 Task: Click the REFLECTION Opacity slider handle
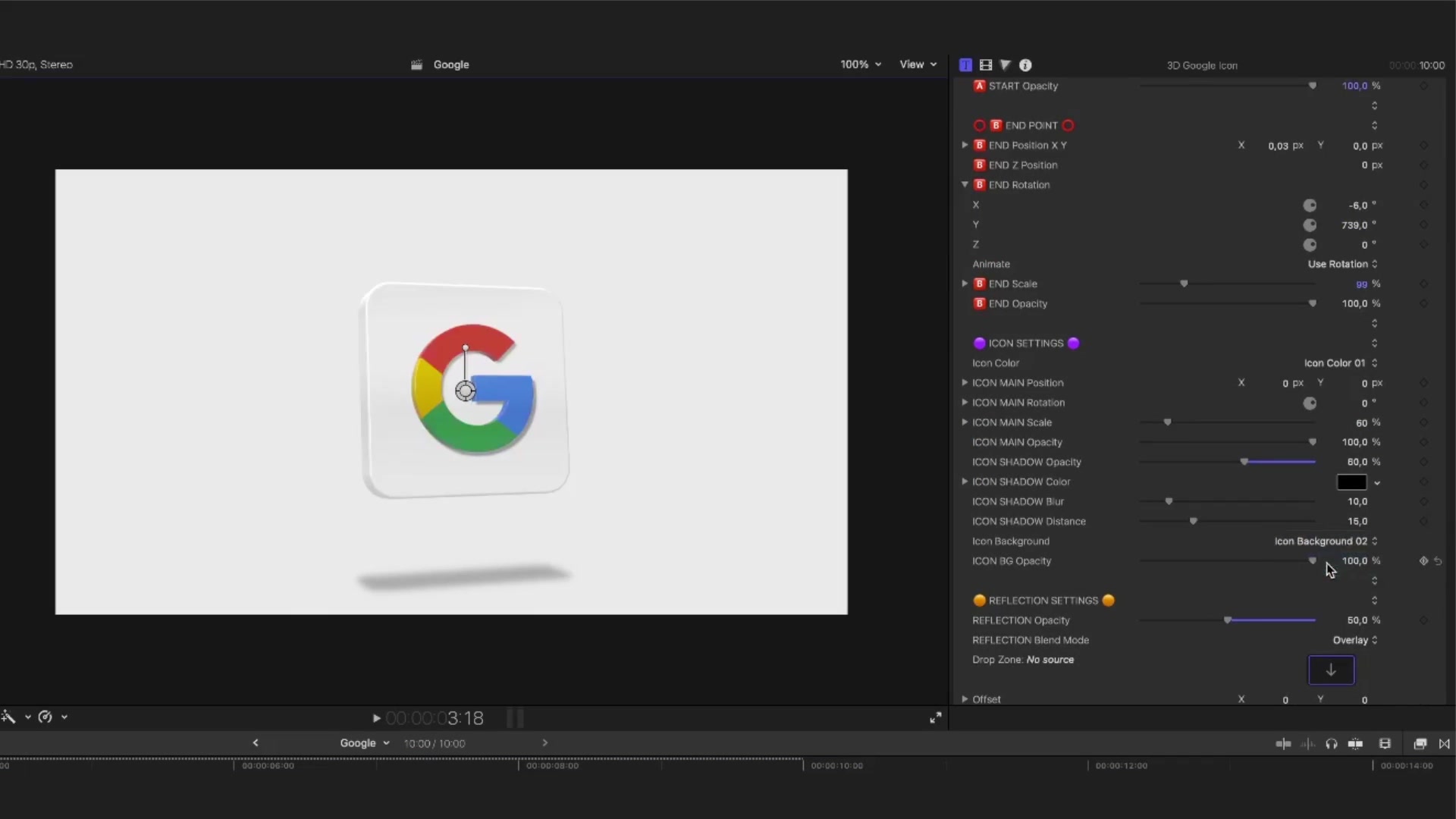pos(1228,620)
